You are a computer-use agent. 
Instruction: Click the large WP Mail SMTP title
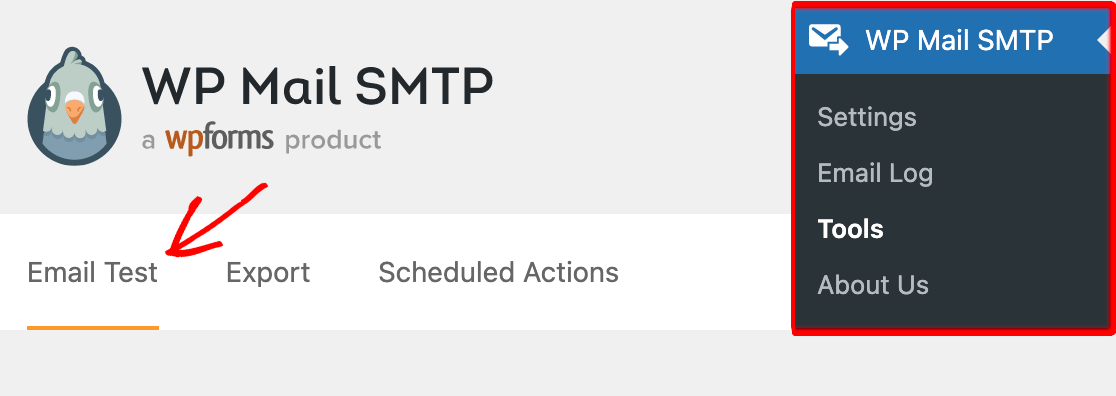[x=317, y=85]
